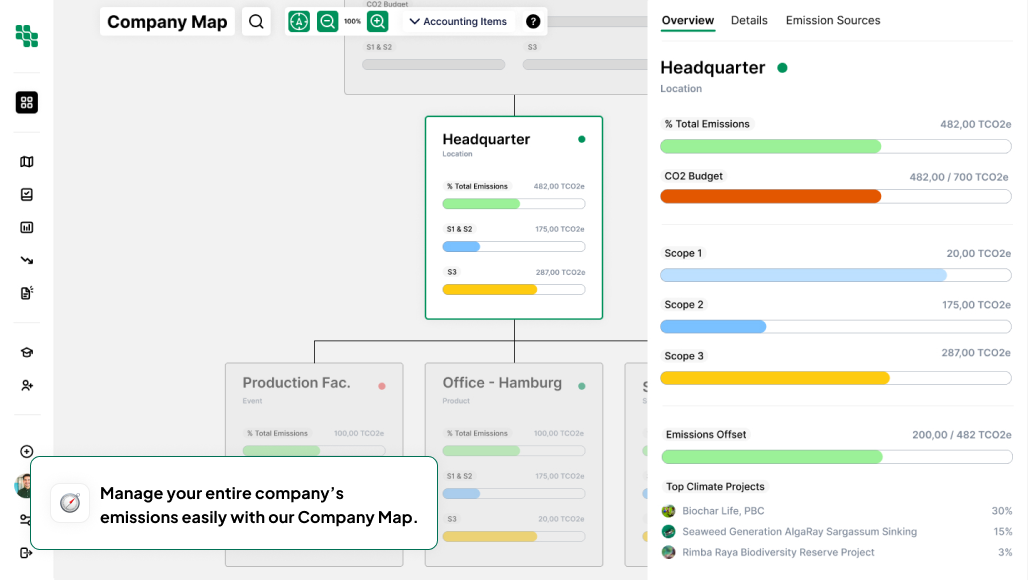Image resolution: width=1028 pixels, height=580 pixels.
Task: Open the Rimba Raya Biodiversity Reserve Project
Action: point(778,552)
